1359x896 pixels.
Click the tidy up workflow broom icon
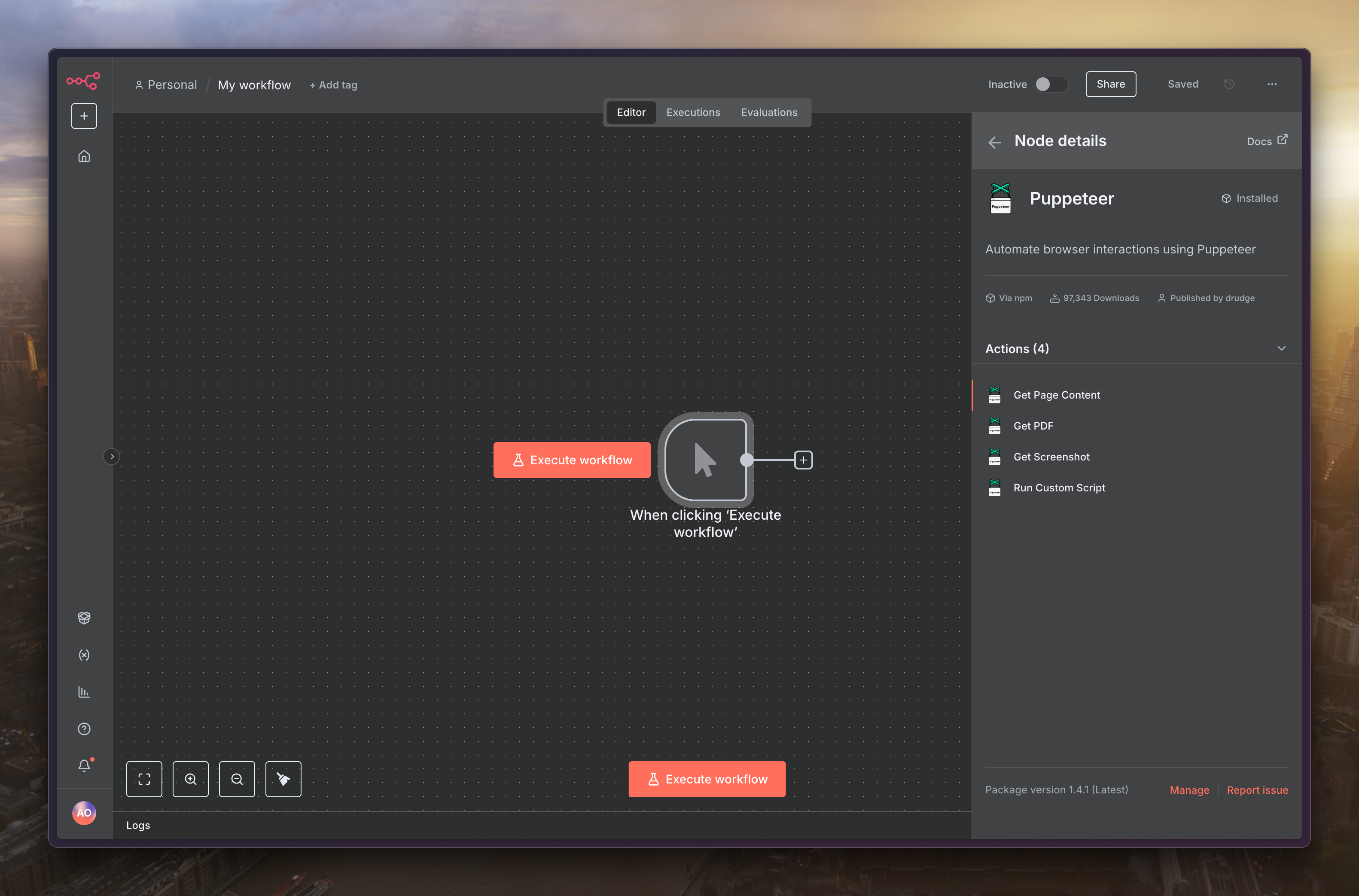[x=283, y=779]
